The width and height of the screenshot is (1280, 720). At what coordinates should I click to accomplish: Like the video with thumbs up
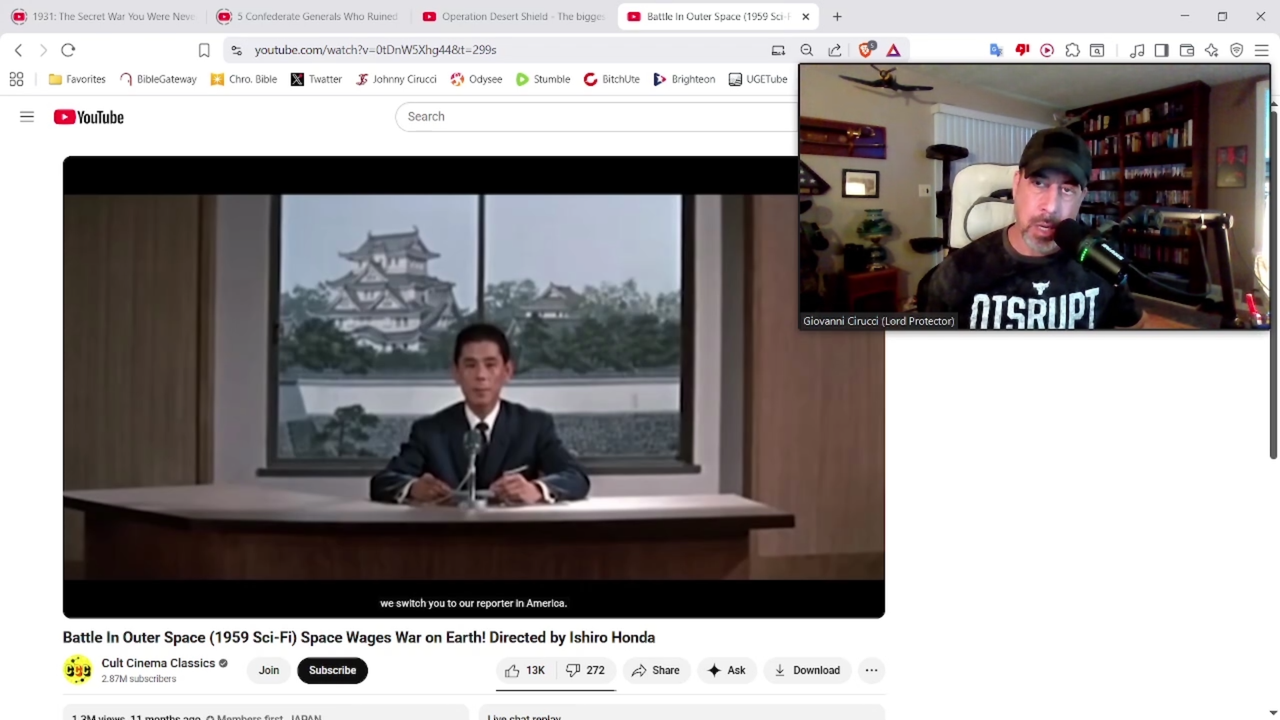pos(524,670)
